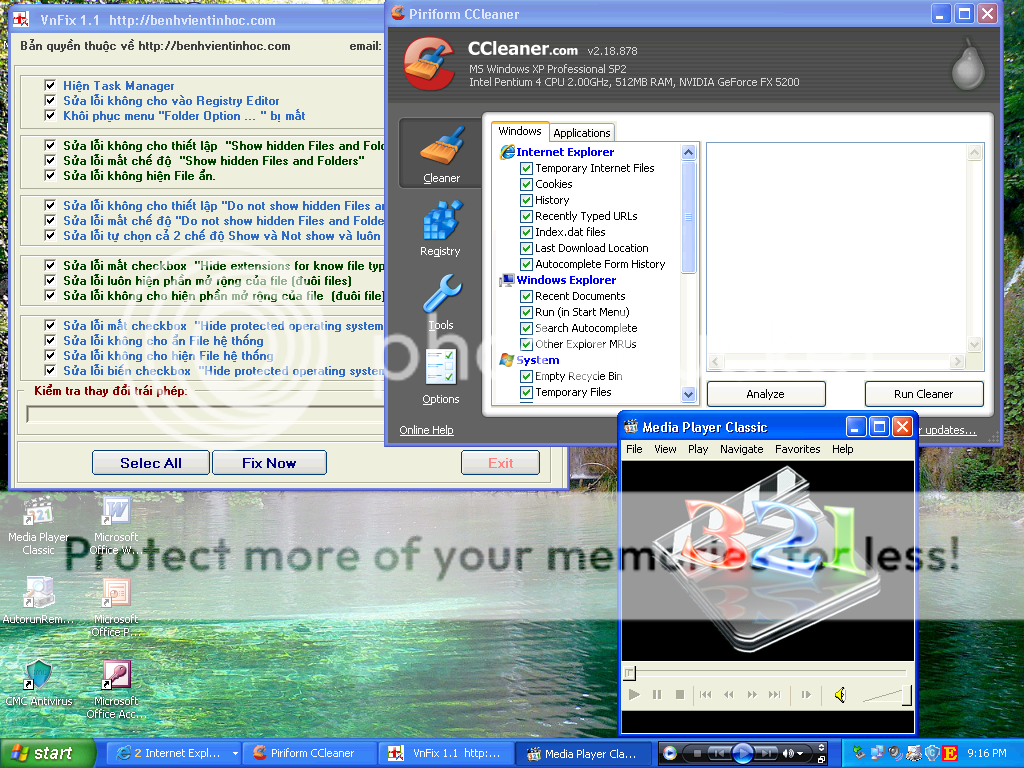The height and width of the screenshot is (768, 1024).
Task: Click Pause button in Media Player Classic
Action: point(657,695)
